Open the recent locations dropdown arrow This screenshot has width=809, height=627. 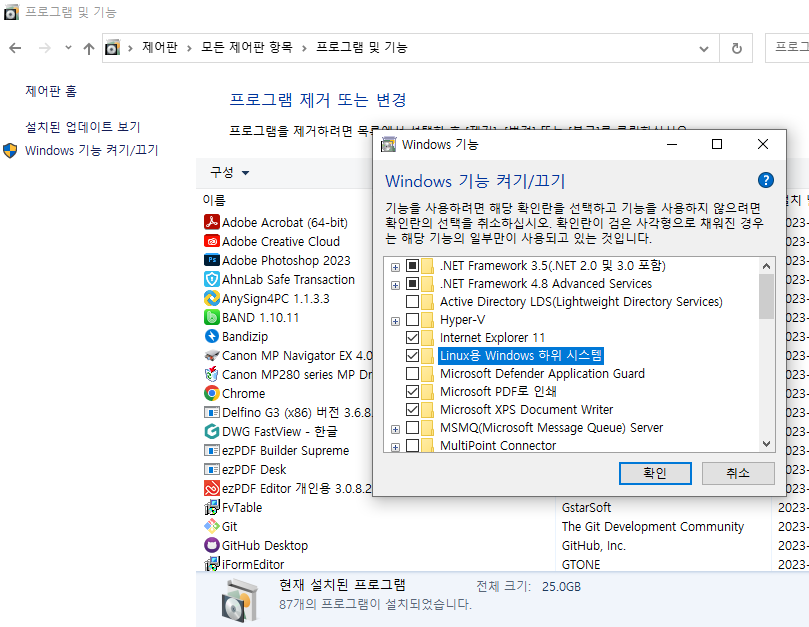[68, 47]
